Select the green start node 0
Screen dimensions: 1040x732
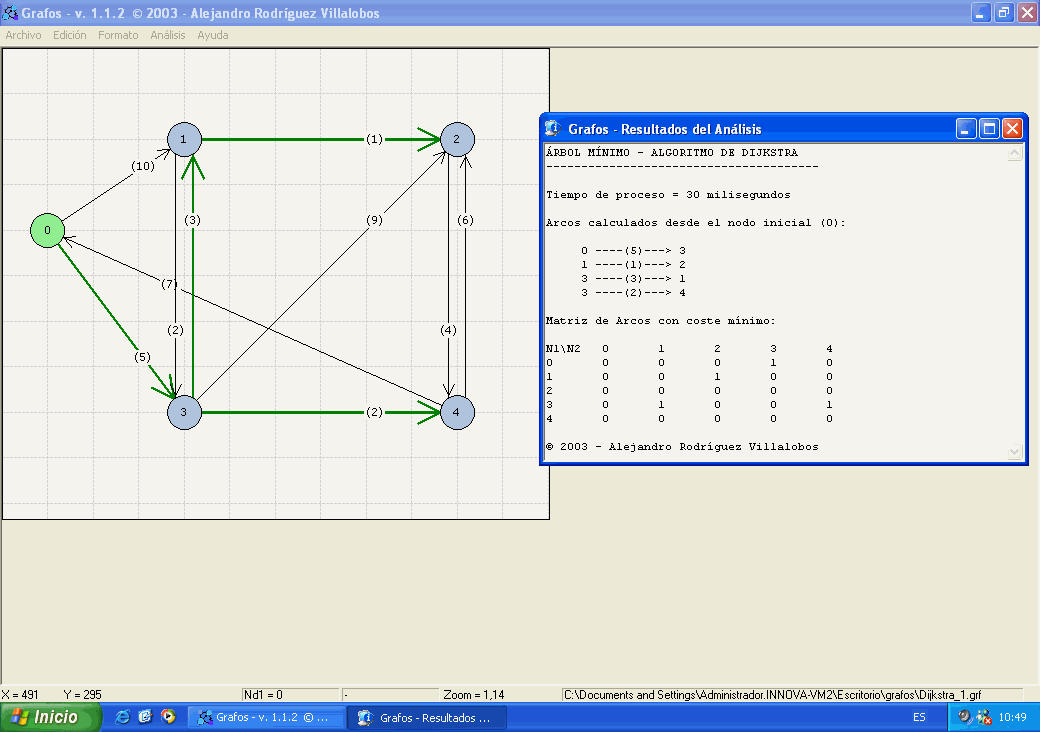pyautogui.click(x=47, y=231)
